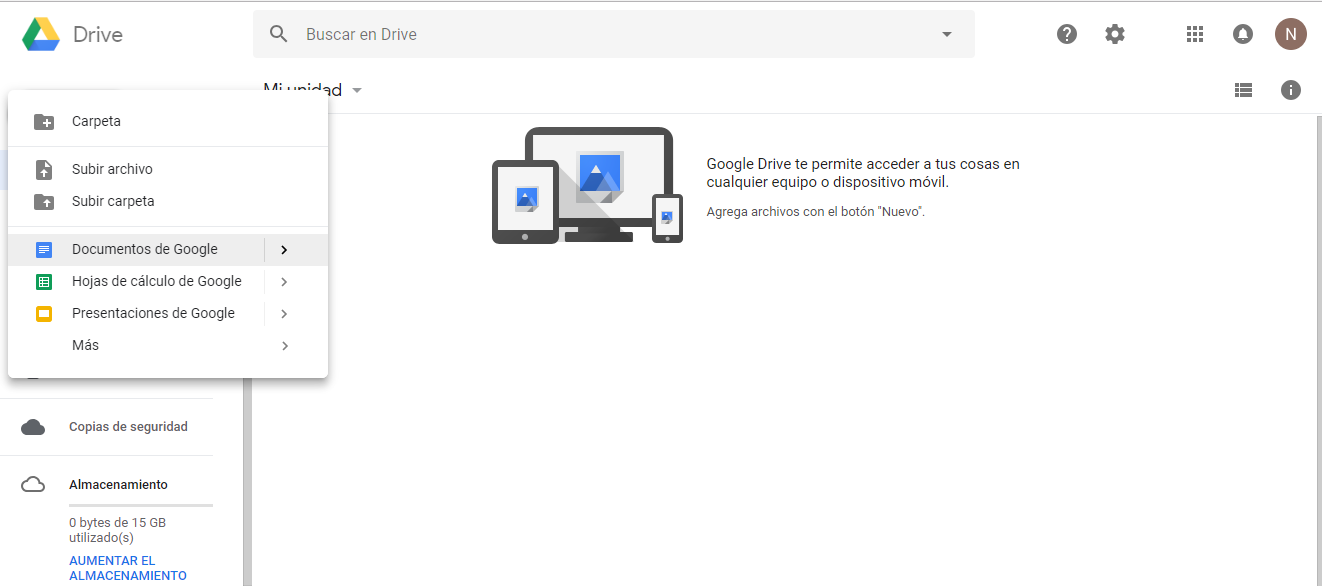Open the Más menu entry
The height and width of the screenshot is (586, 1322).
coord(168,345)
